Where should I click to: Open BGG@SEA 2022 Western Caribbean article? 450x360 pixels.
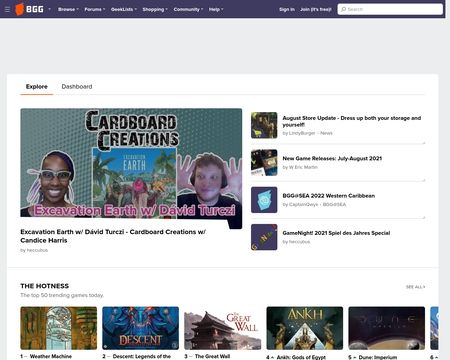coord(329,196)
